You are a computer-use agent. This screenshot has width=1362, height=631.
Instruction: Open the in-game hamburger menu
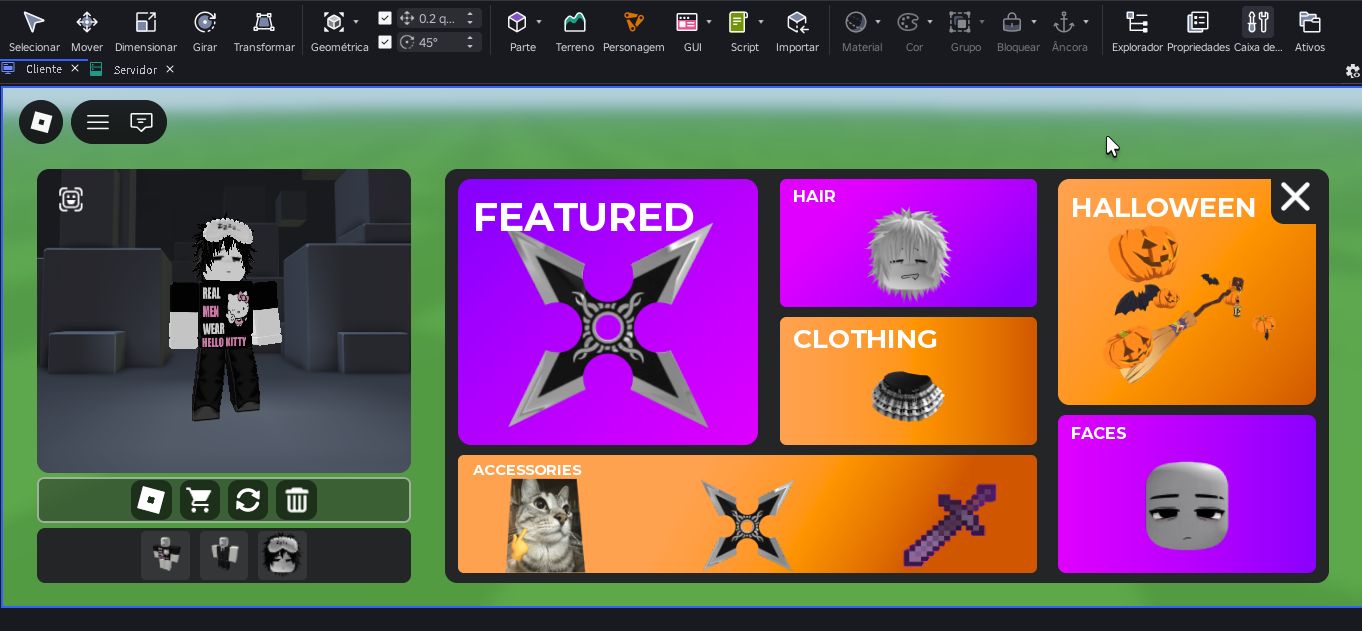pos(98,122)
